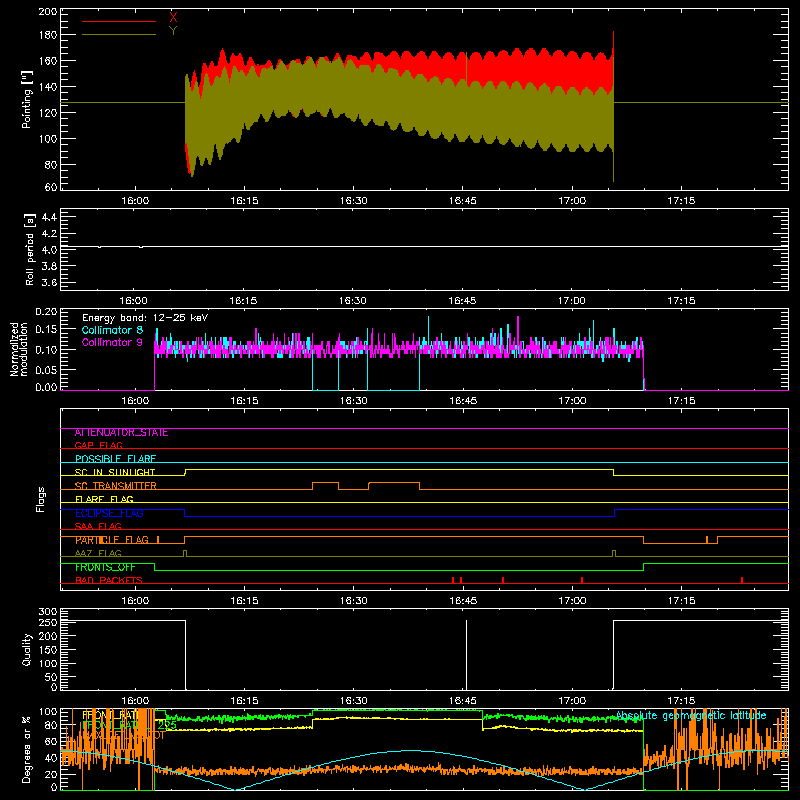Image resolution: width=800 pixels, height=800 pixels.
Task: Click 16:30 tick under Roll period plot
Action: pyautogui.click(x=353, y=301)
